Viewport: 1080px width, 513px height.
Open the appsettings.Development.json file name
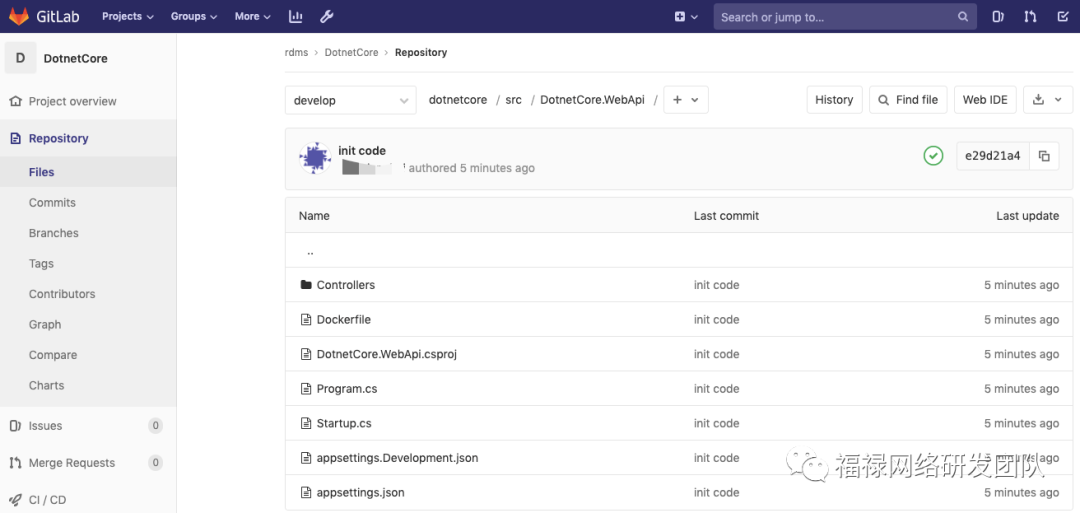[397, 458]
